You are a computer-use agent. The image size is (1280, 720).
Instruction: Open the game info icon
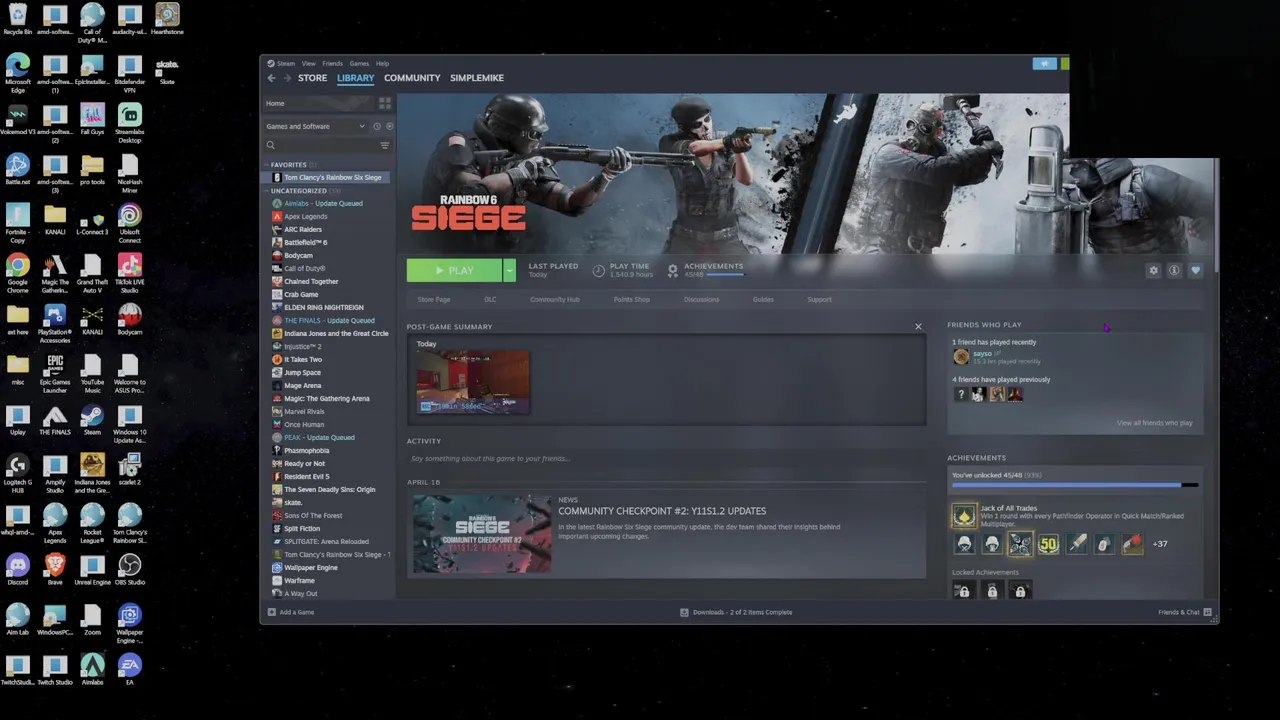1174,270
